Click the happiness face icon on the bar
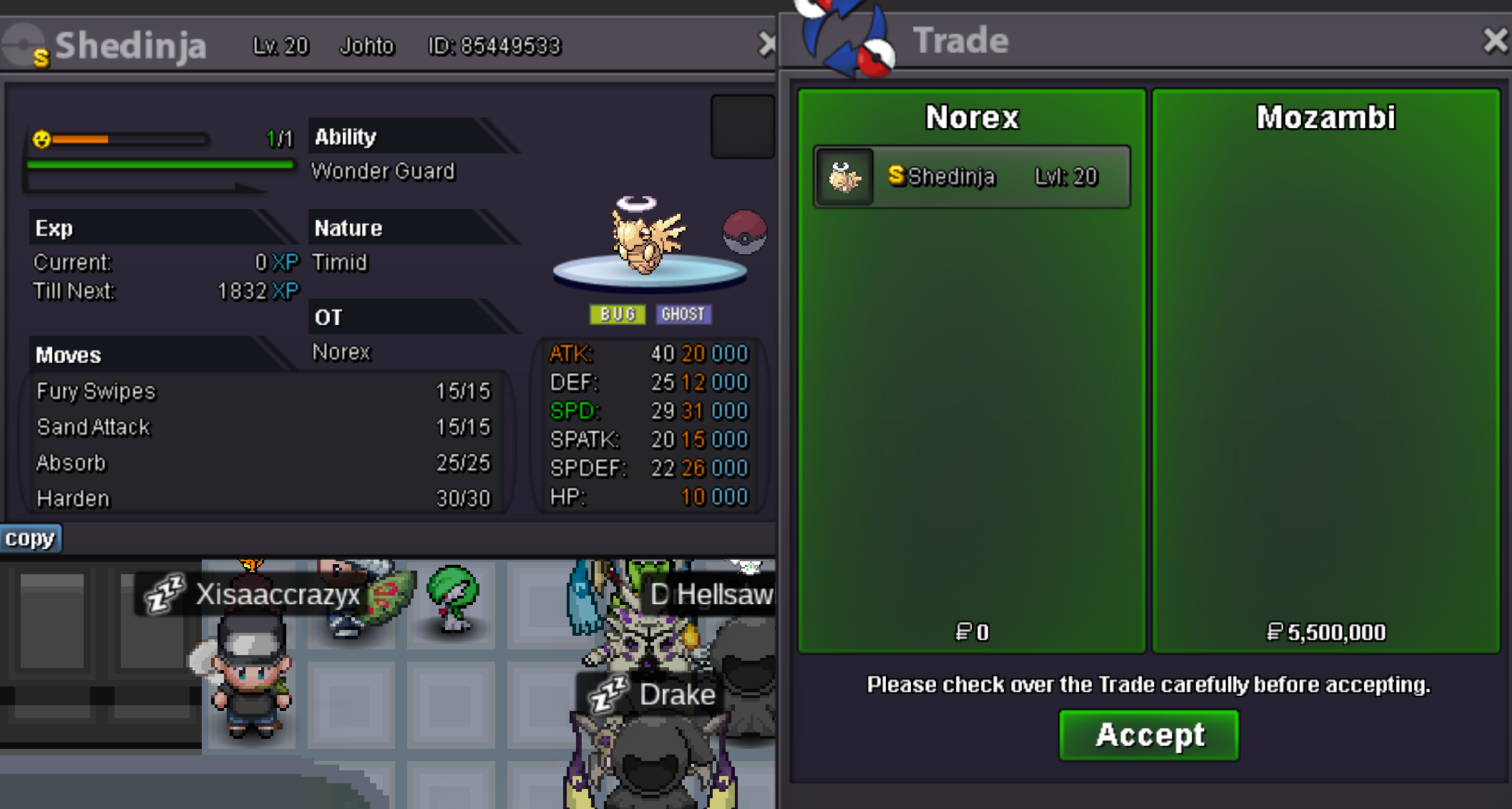Screen dimensions: 1512x809 click(42, 139)
